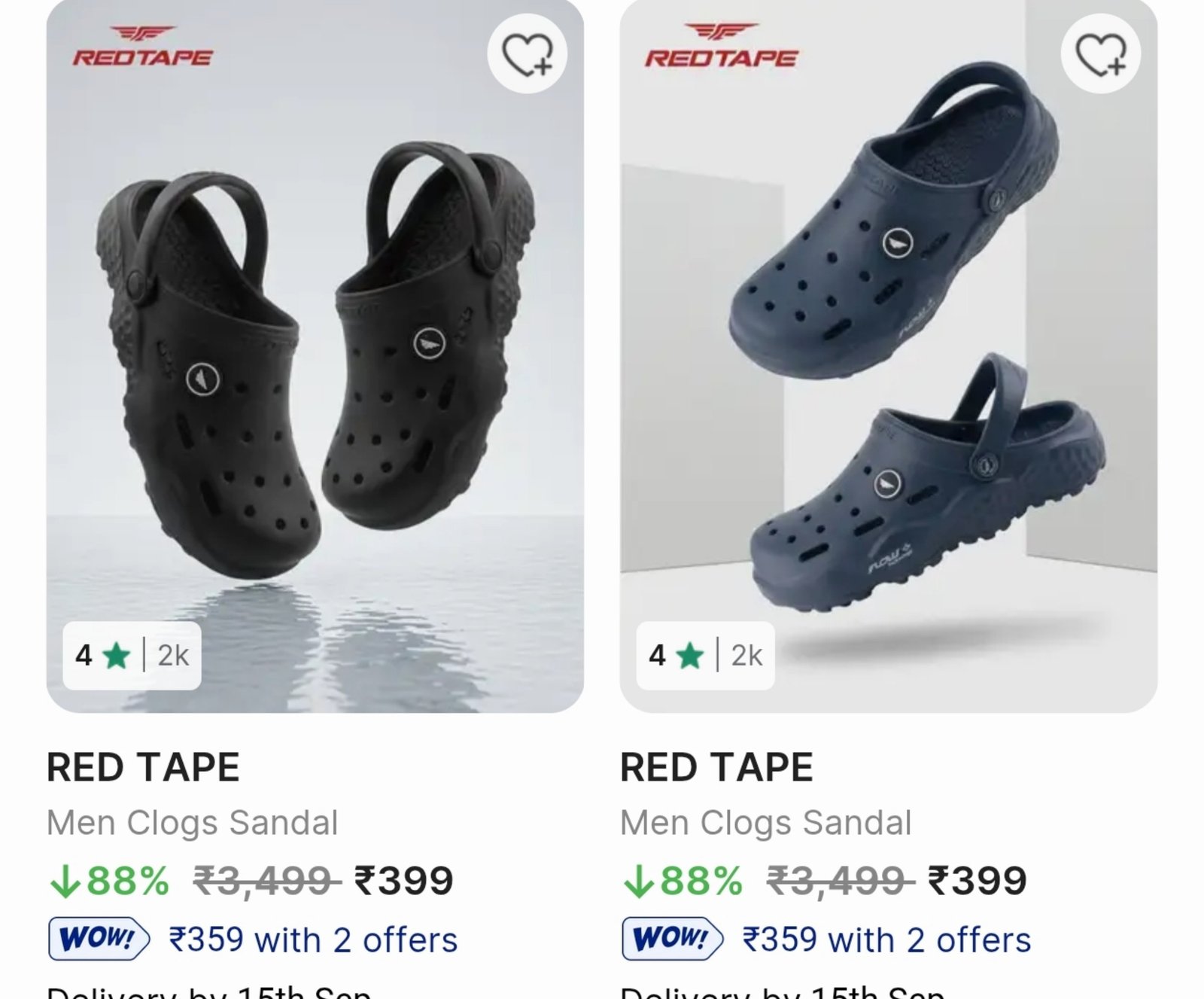Screen dimensions: 1204x999
Task: Tap the 4 star rating badge on black clogs
Action: 132,656
